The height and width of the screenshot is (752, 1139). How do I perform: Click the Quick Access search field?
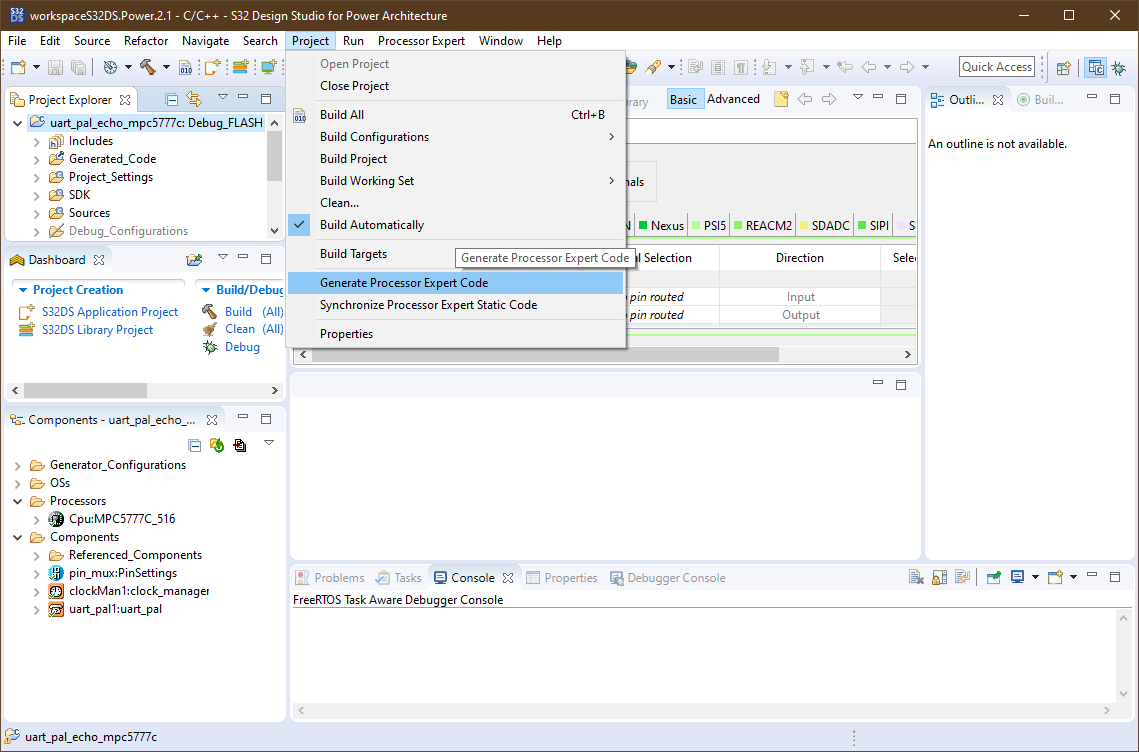[x=996, y=67]
